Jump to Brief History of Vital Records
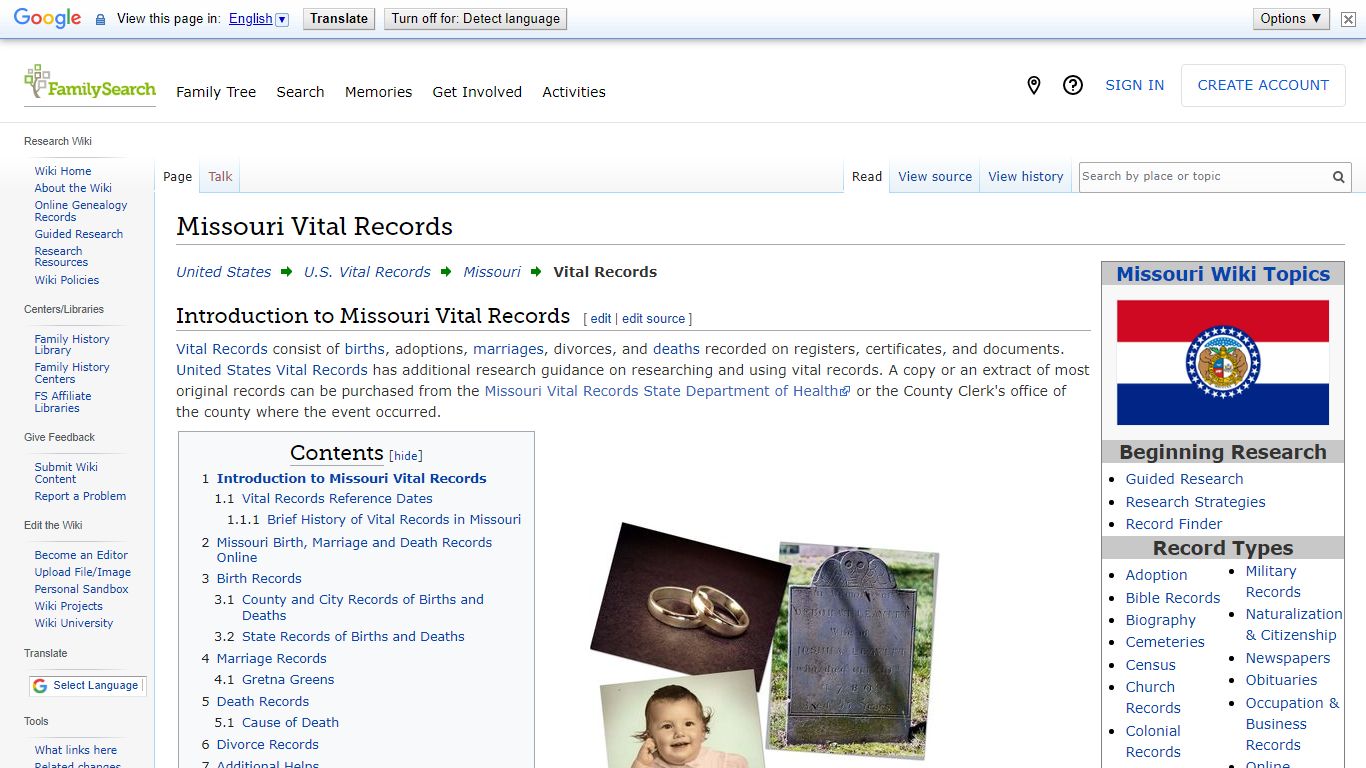The width and height of the screenshot is (1366, 768). (x=394, y=519)
